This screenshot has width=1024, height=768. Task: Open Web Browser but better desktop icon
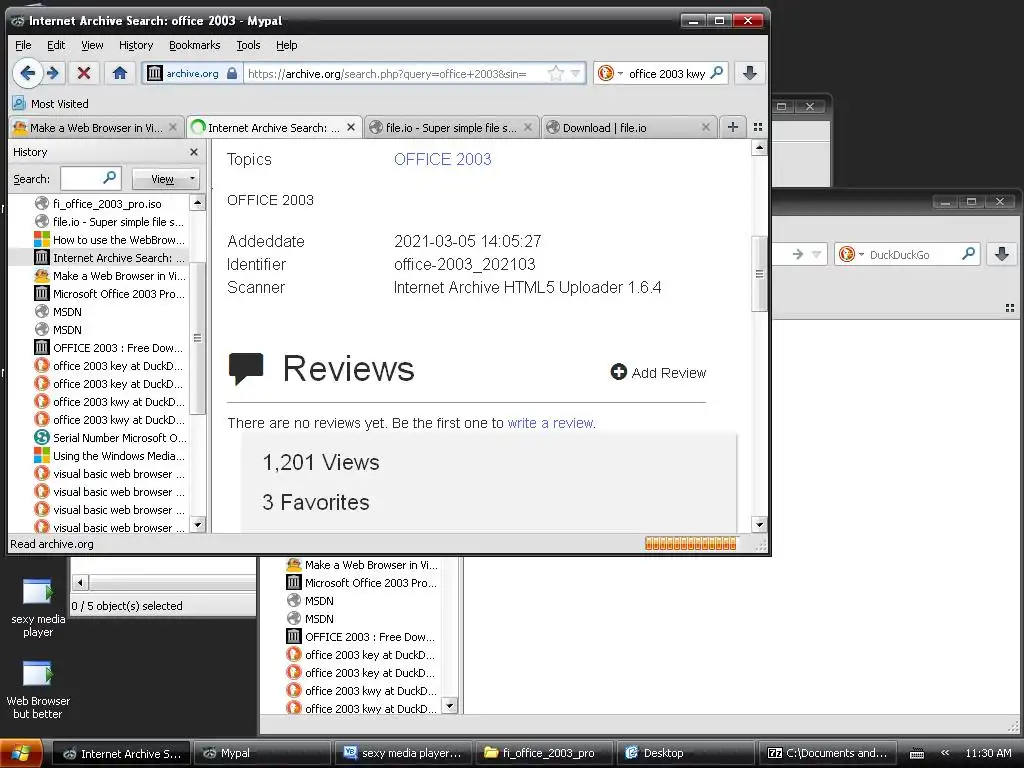coord(38,690)
